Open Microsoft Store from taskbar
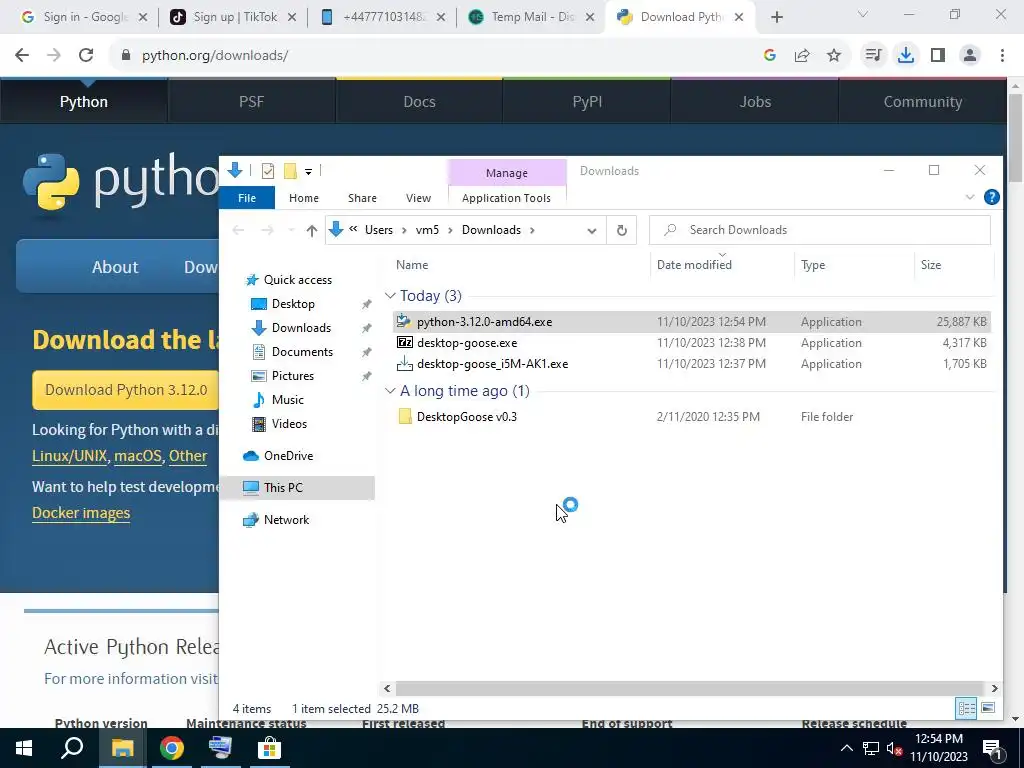The image size is (1024, 768). [x=269, y=748]
